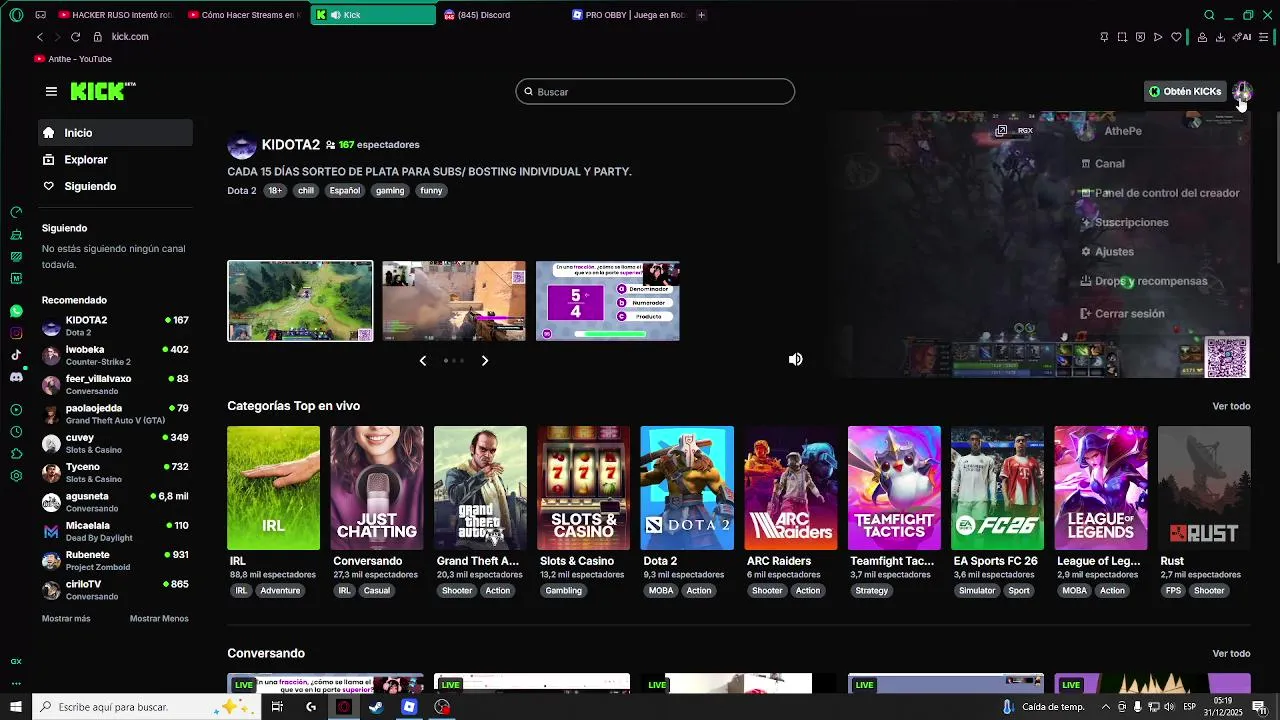Open the Kick hamburger menu
The image size is (1280, 720).
pos(51,91)
